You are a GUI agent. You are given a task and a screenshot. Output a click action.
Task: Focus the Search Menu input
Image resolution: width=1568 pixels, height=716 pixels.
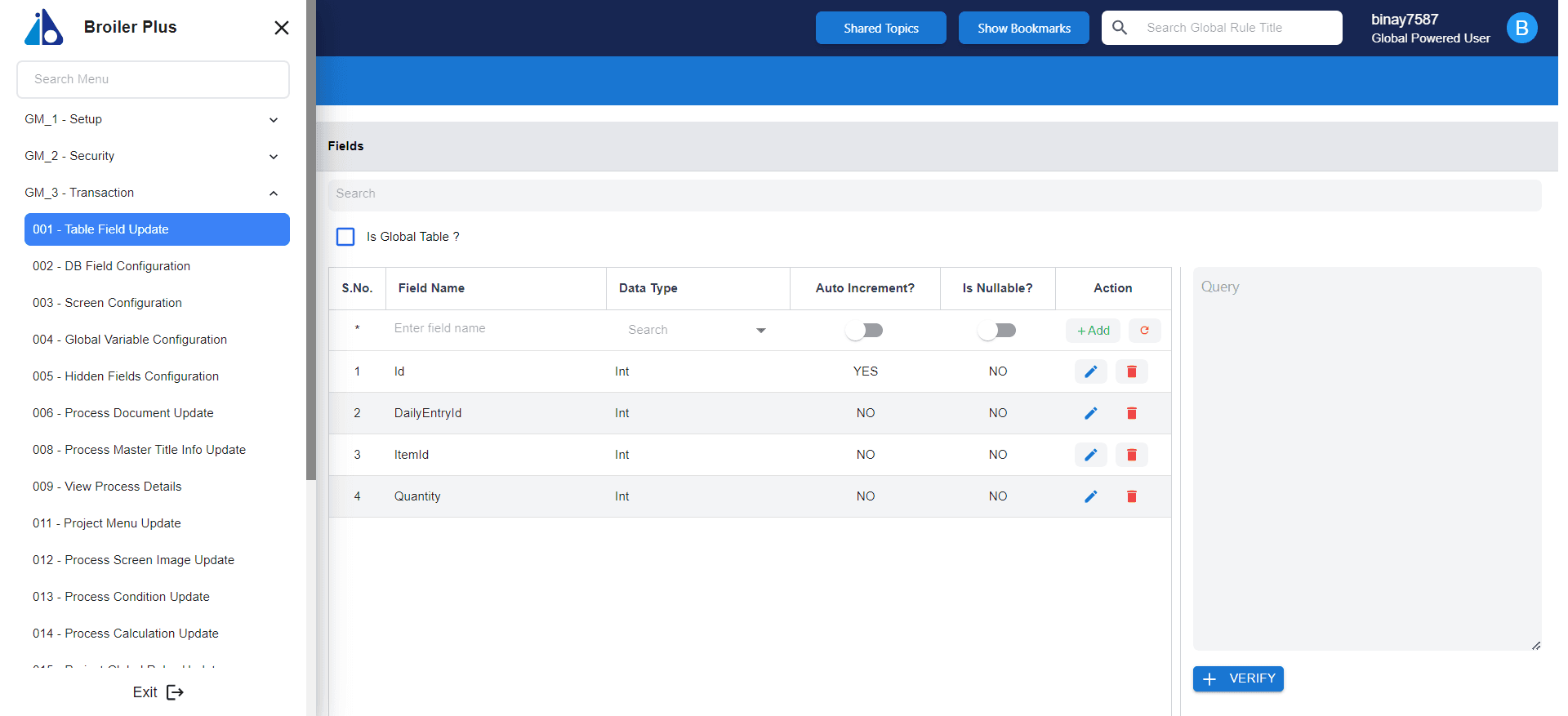point(153,79)
